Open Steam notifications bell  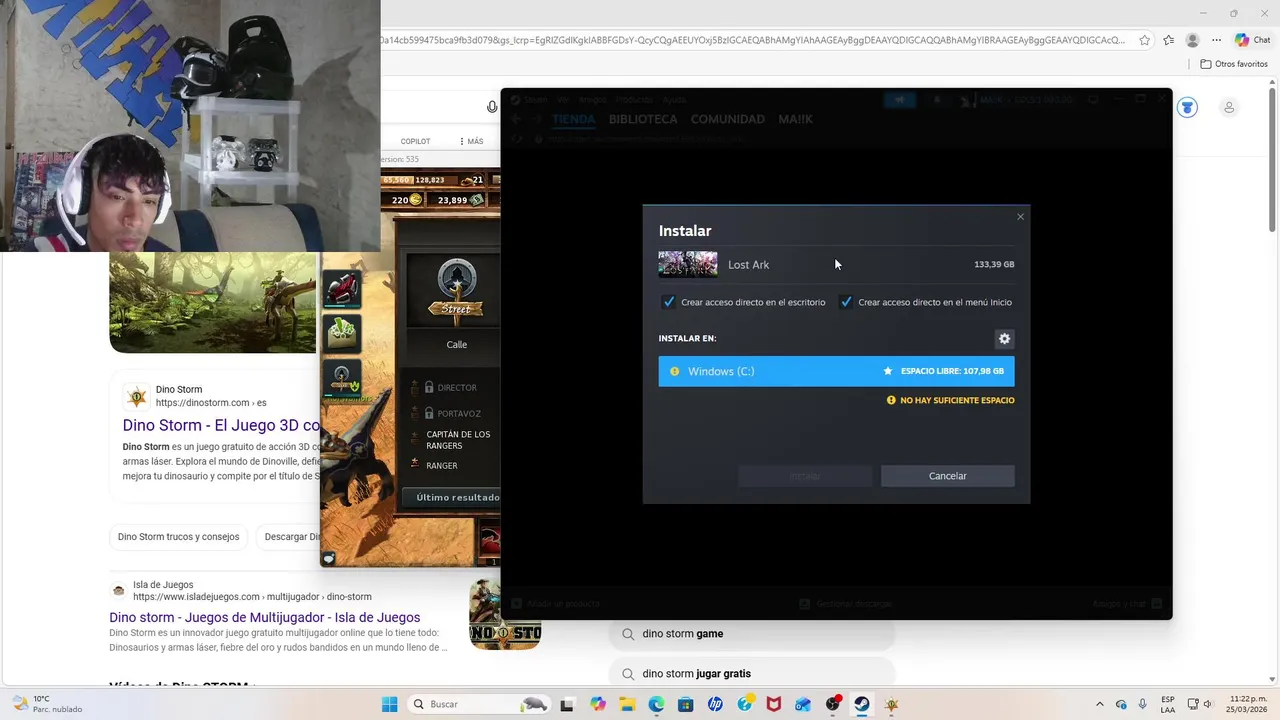pyautogui.click(x=937, y=100)
